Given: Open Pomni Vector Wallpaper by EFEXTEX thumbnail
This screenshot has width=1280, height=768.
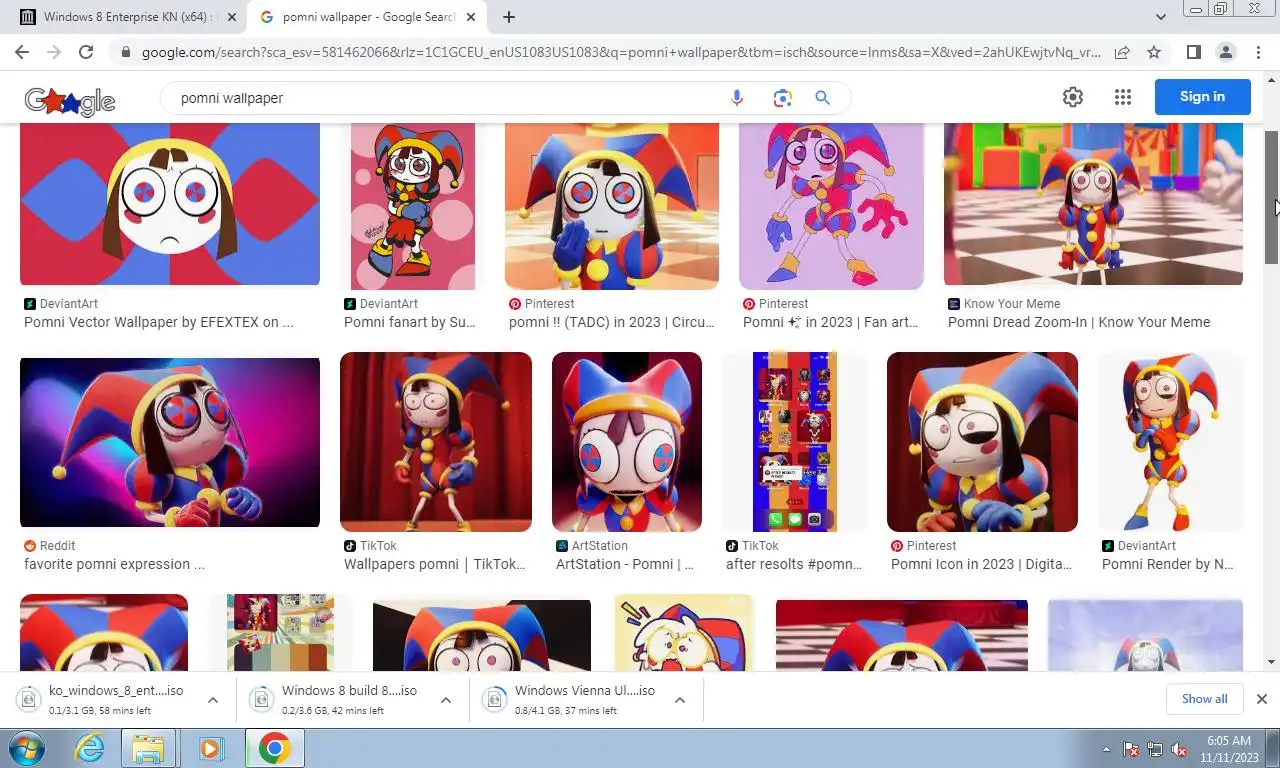Looking at the screenshot, I should tap(170, 204).
